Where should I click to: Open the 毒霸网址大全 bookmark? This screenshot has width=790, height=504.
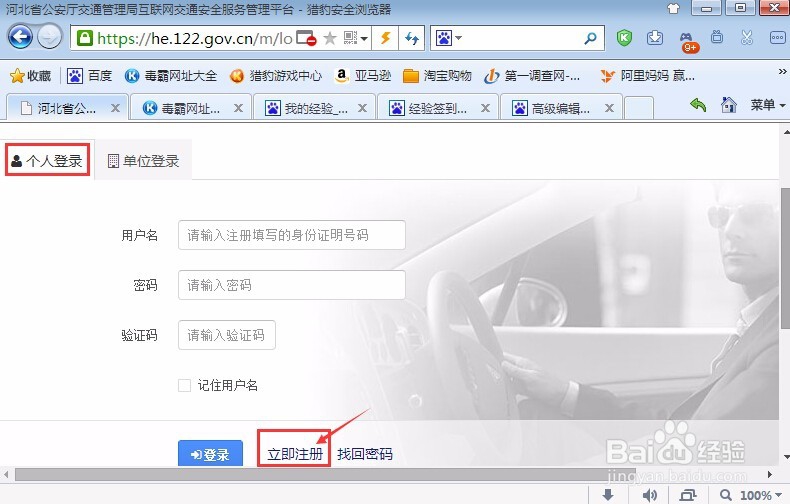(x=170, y=76)
